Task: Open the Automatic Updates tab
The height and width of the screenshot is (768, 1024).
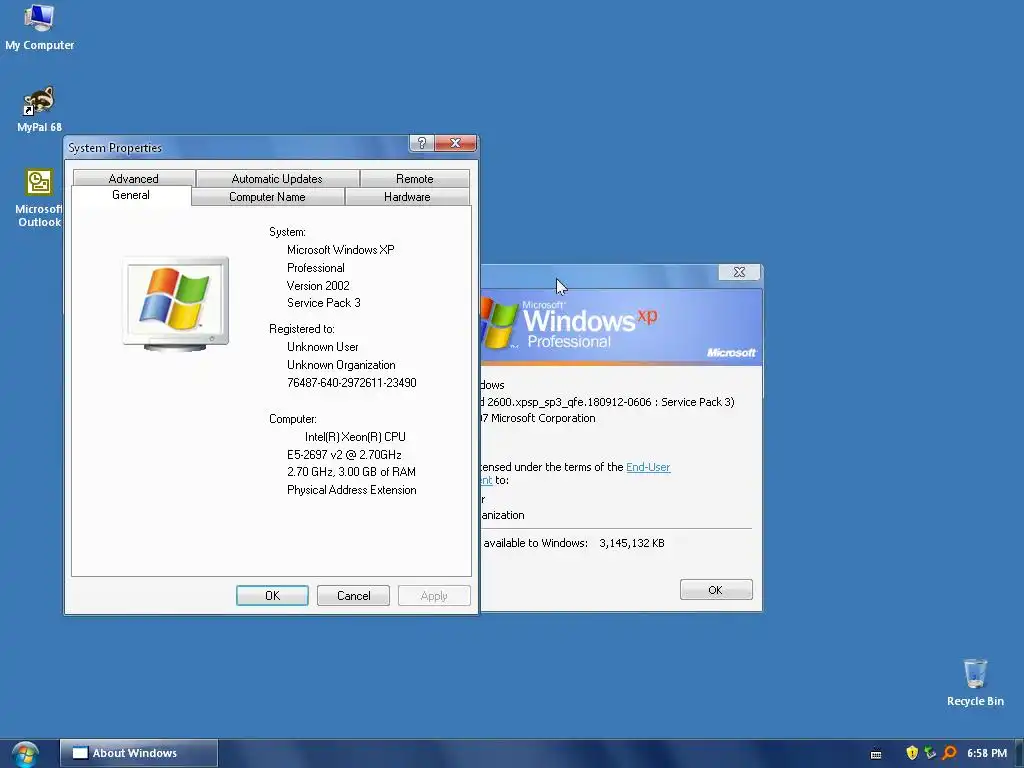Action: [x=277, y=178]
